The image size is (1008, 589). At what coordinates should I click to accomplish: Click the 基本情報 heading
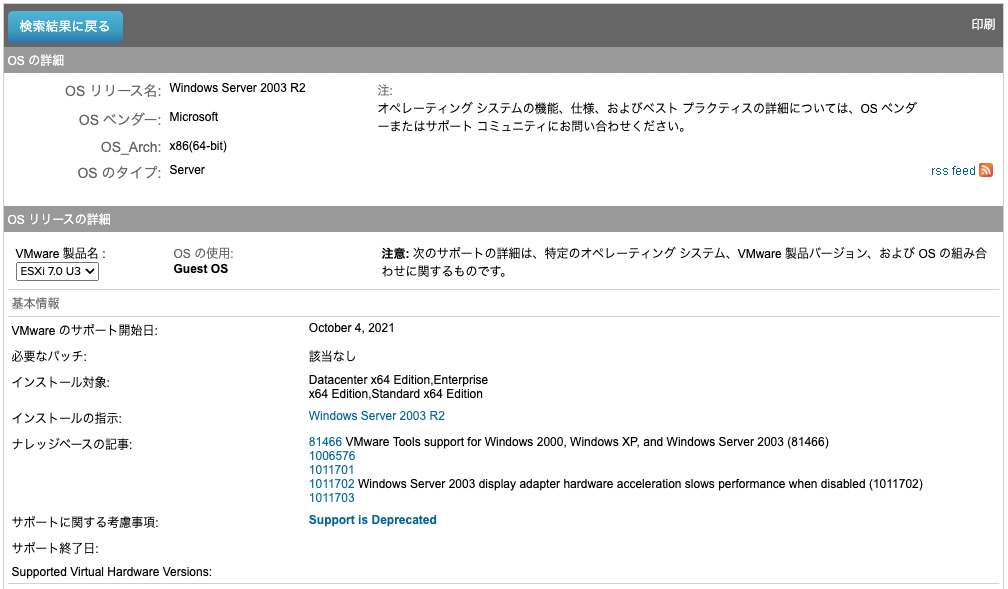35,304
